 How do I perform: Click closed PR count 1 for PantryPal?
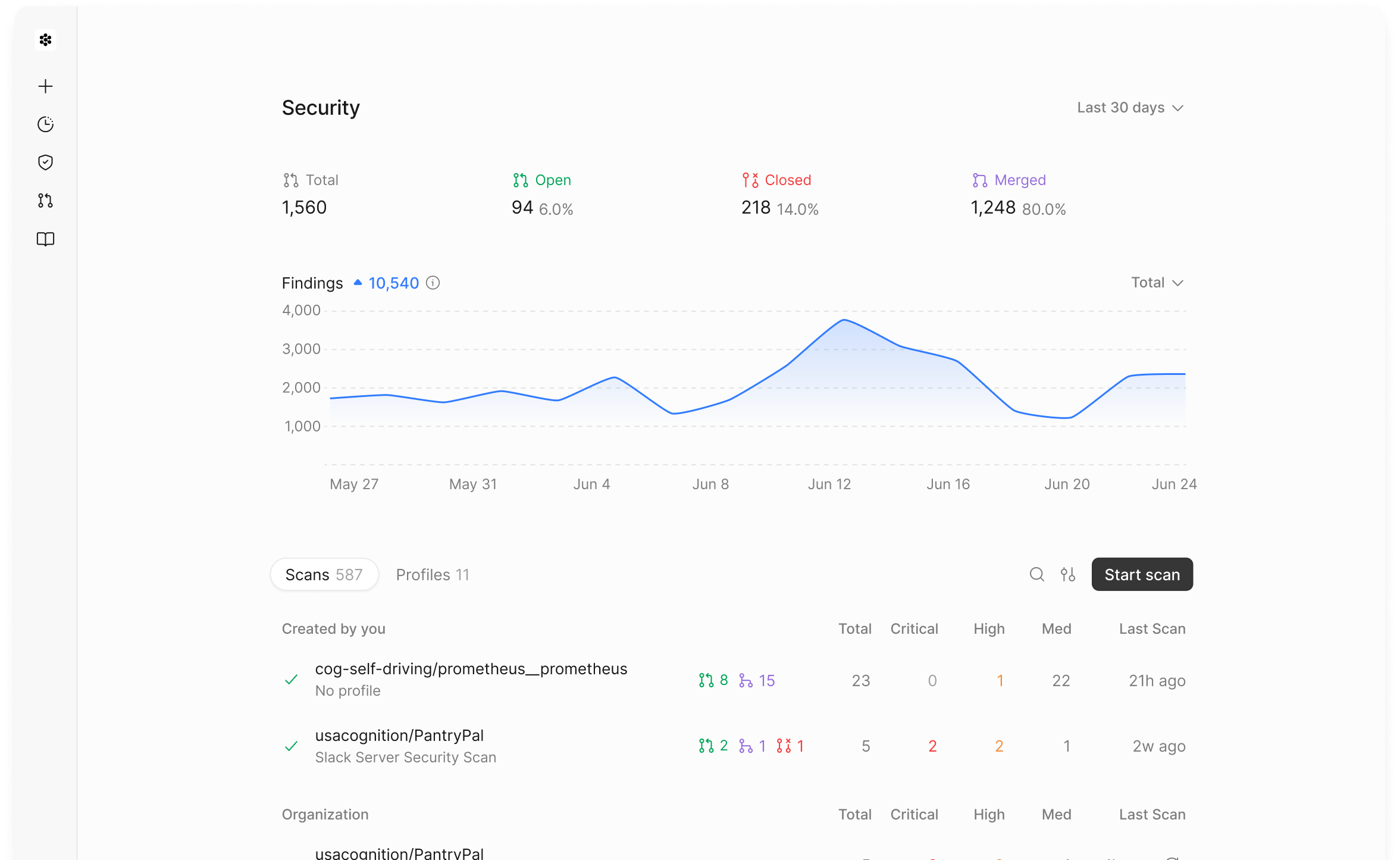790,746
